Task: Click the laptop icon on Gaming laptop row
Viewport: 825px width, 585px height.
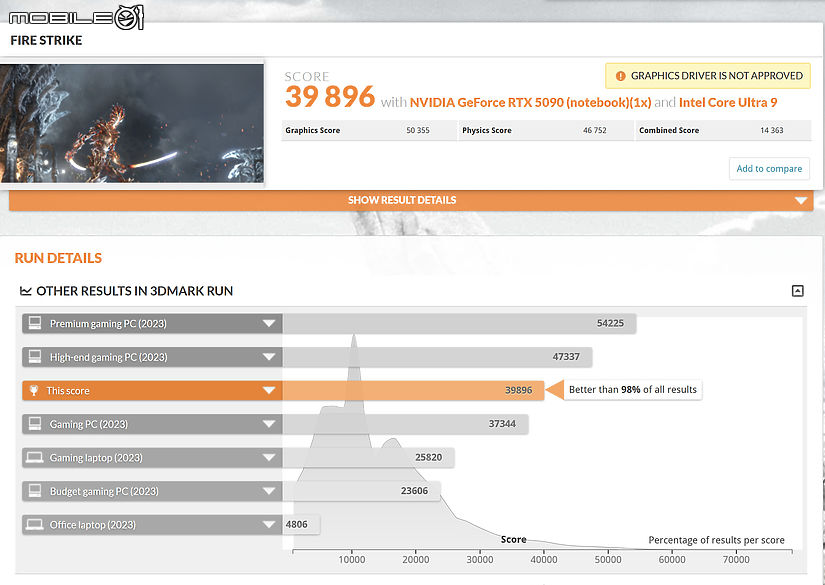Action: pyautogui.click(x=35, y=457)
